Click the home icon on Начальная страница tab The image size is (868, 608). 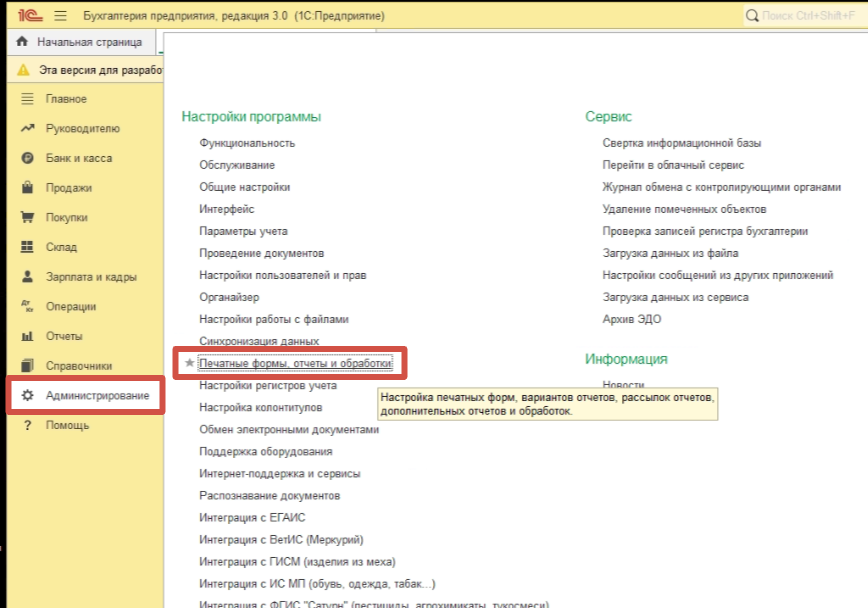click(22, 42)
